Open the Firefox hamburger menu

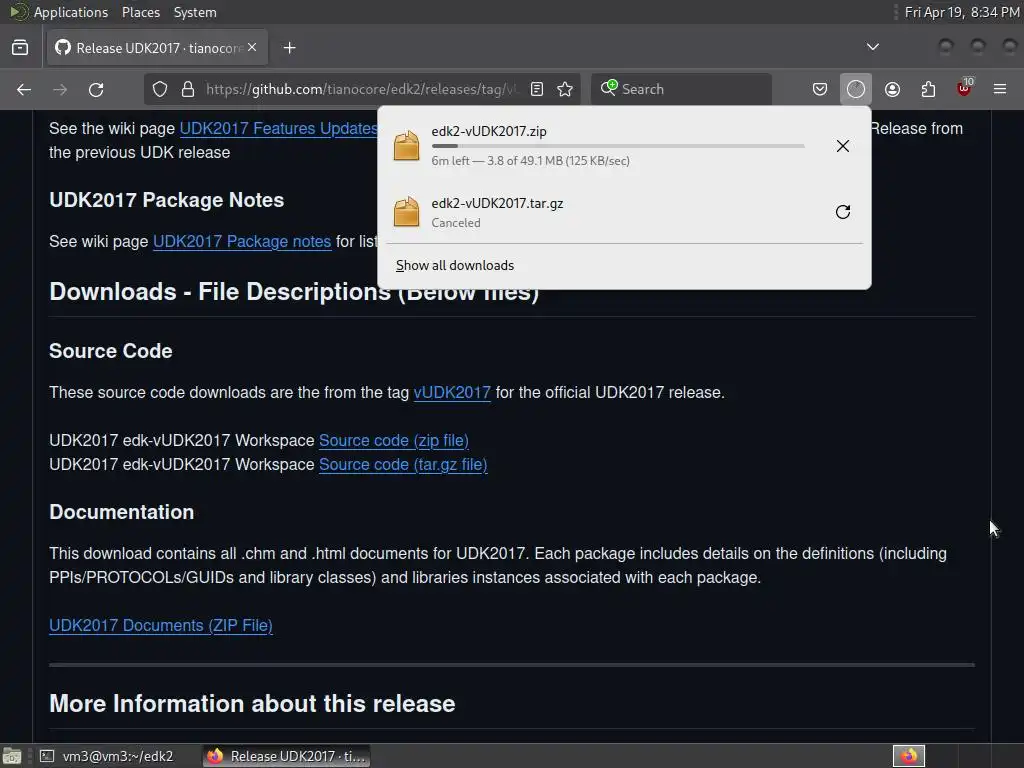point(1000,89)
